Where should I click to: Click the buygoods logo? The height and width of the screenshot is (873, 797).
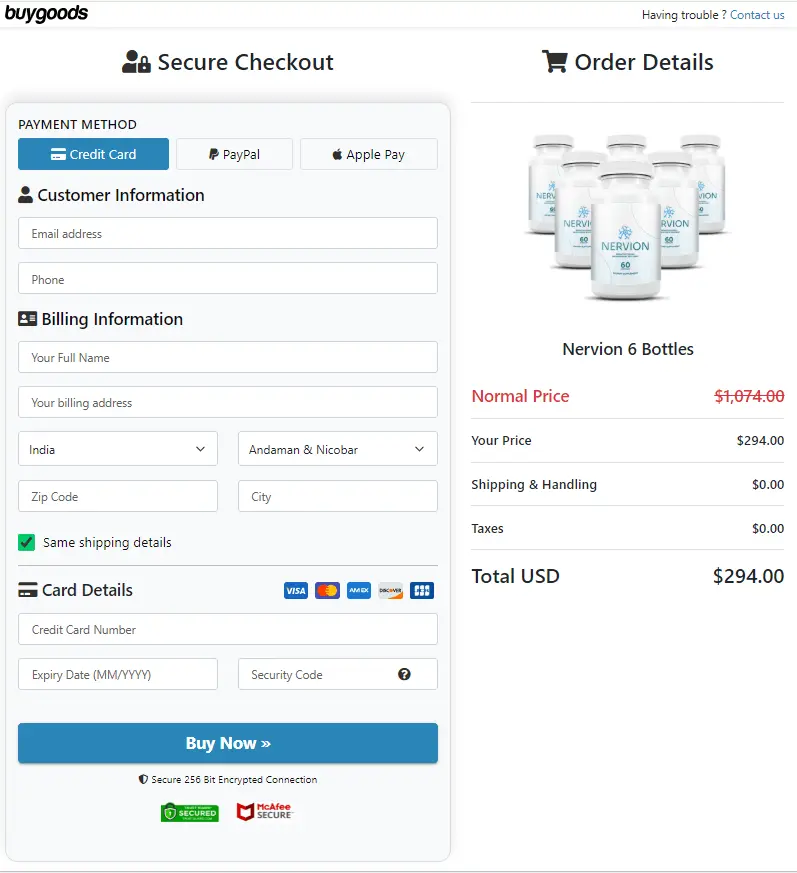coord(47,14)
